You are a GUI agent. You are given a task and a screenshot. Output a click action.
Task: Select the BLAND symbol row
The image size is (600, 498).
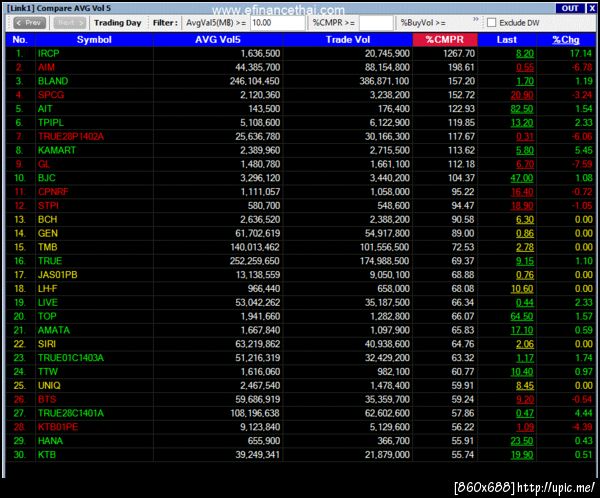click(300, 81)
